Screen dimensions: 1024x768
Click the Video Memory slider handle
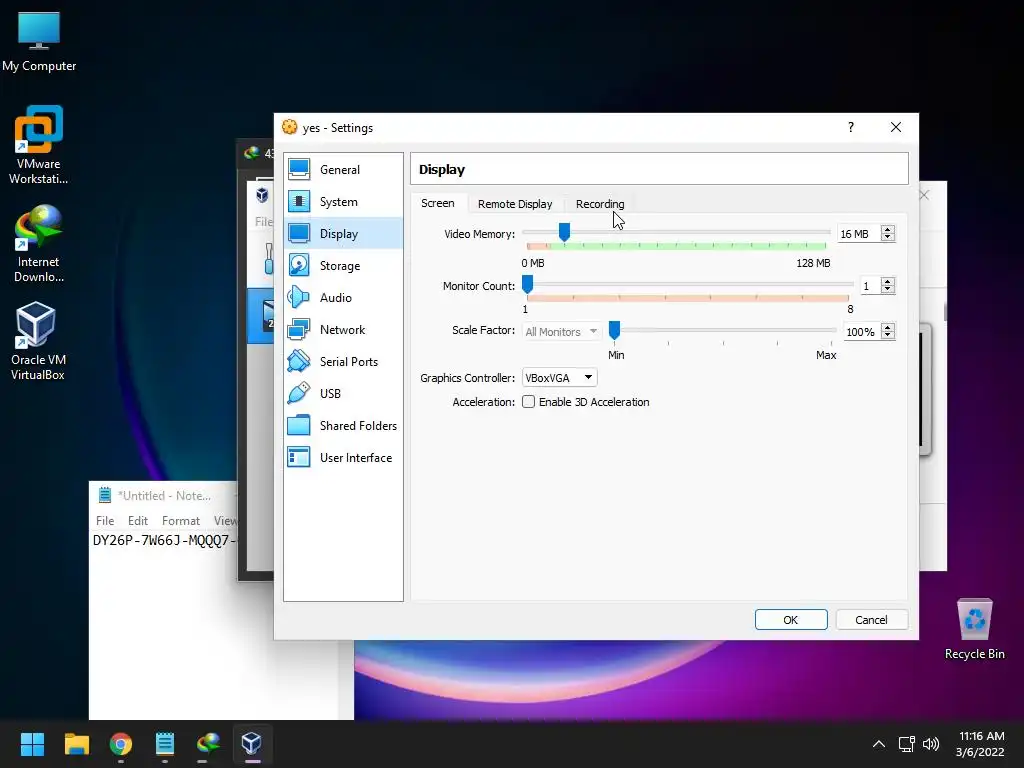click(564, 232)
